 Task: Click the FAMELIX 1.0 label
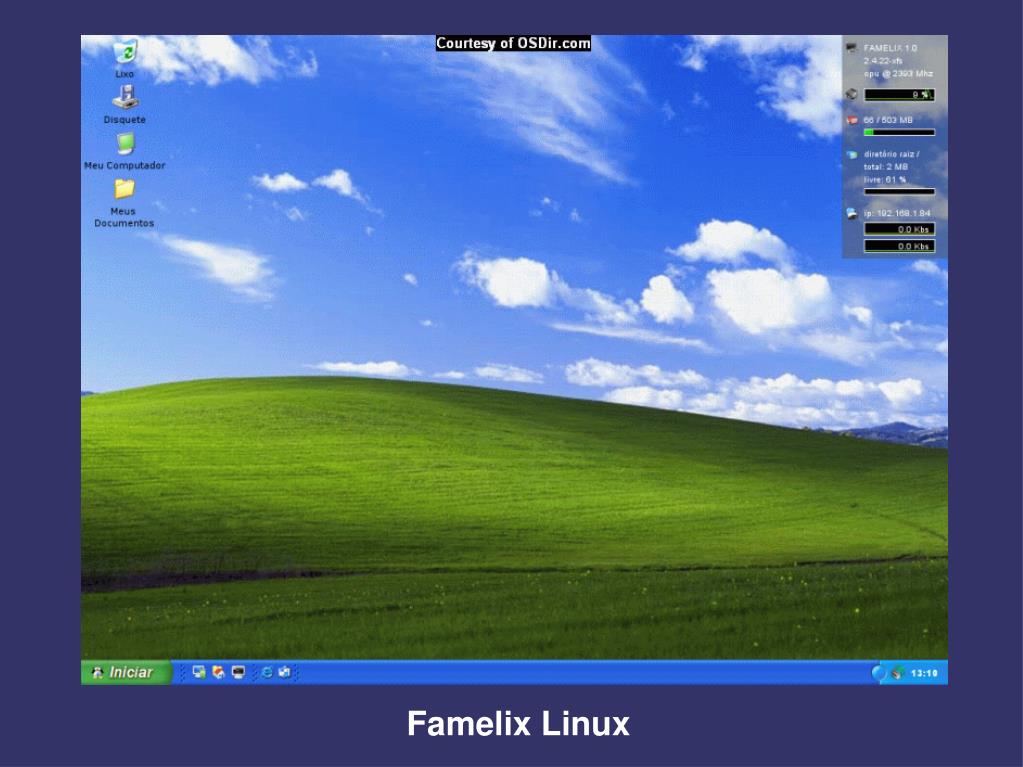(x=890, y=48)
